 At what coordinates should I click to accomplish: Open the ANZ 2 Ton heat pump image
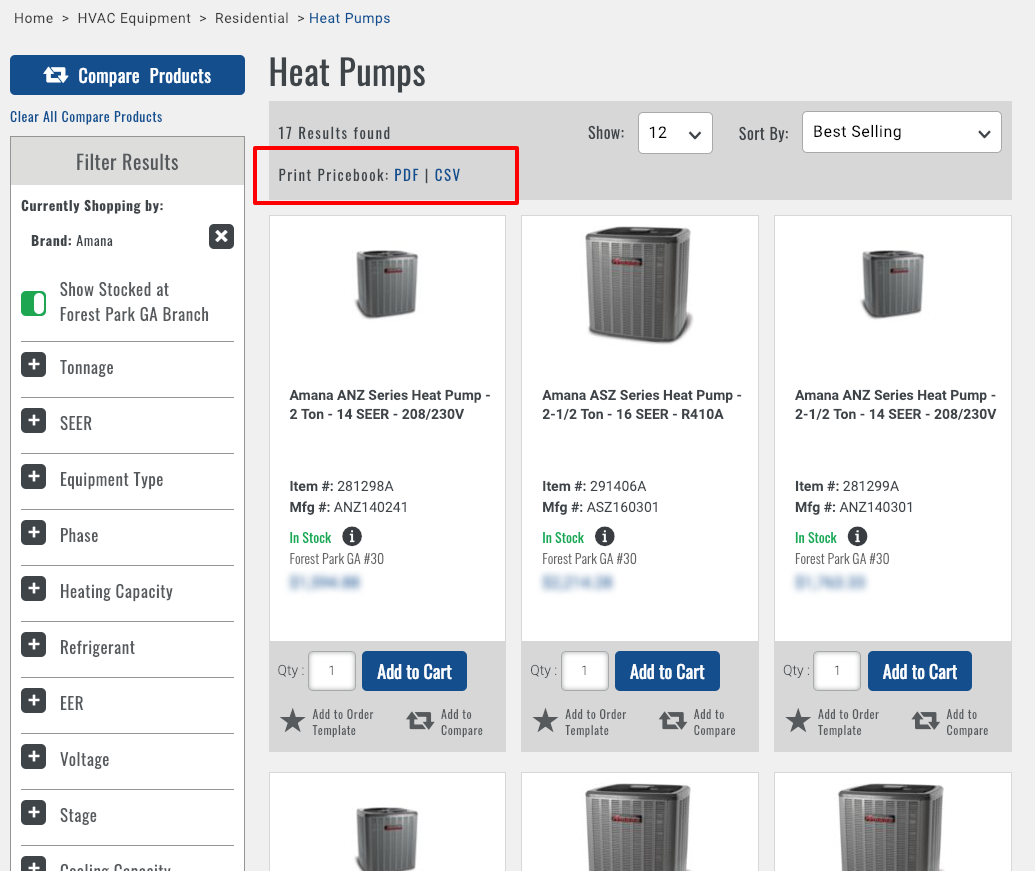coord(387,284)
